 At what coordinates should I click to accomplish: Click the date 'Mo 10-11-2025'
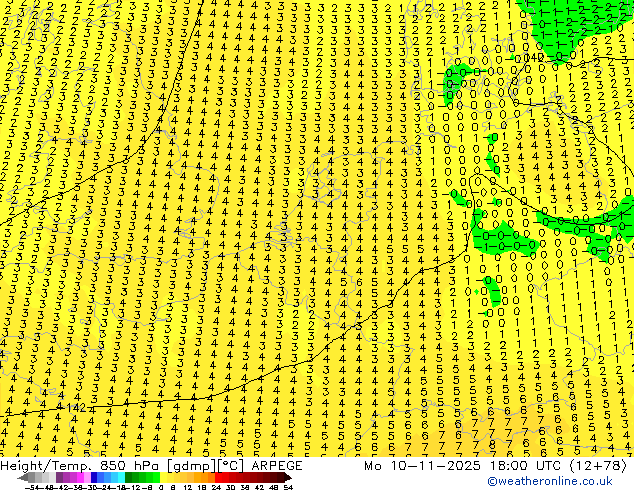pos(422,466)
